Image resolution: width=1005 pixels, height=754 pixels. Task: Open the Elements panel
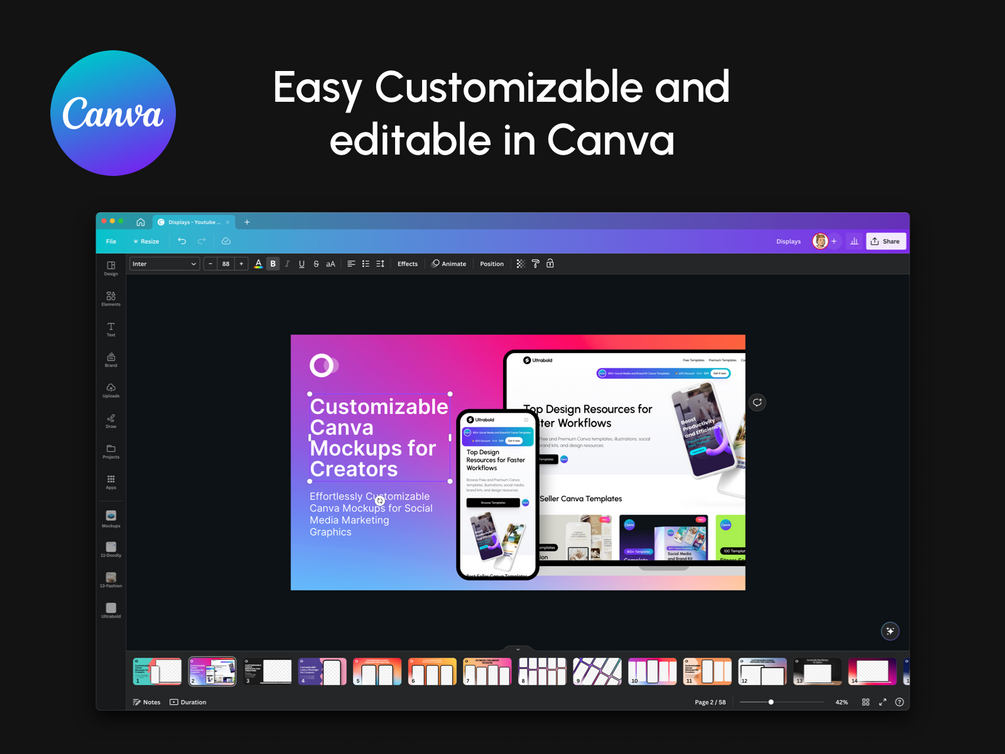[x=111, y=299]
